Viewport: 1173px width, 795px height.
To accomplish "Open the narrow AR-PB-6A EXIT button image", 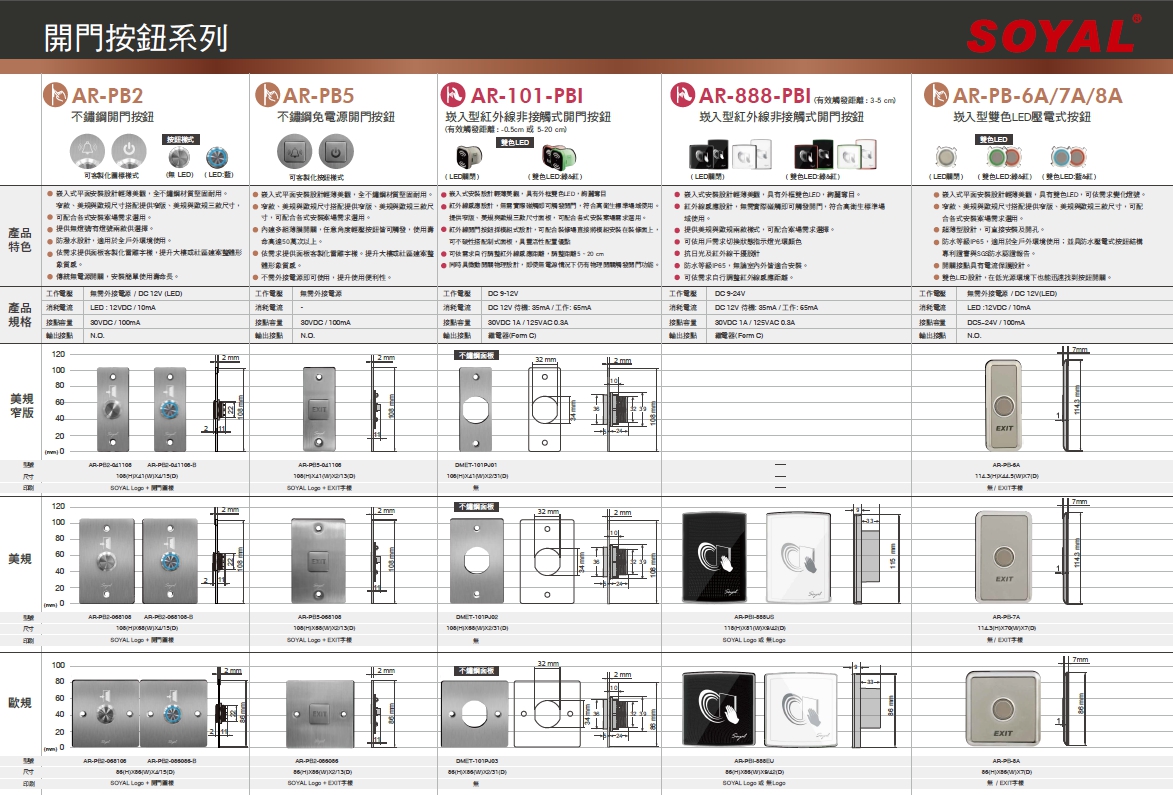I will [1003, 406].
